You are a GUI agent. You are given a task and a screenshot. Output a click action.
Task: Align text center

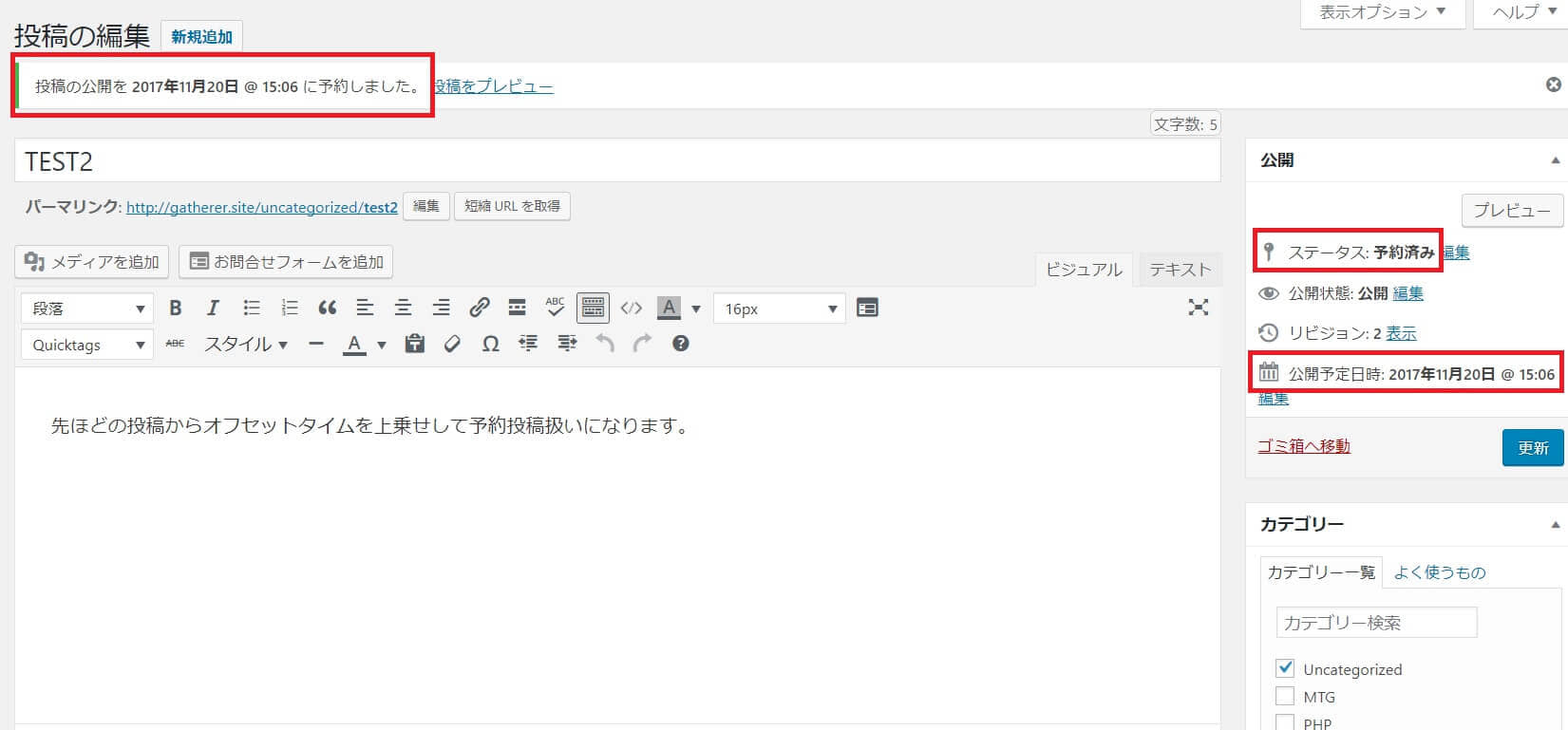pos(403,308)
